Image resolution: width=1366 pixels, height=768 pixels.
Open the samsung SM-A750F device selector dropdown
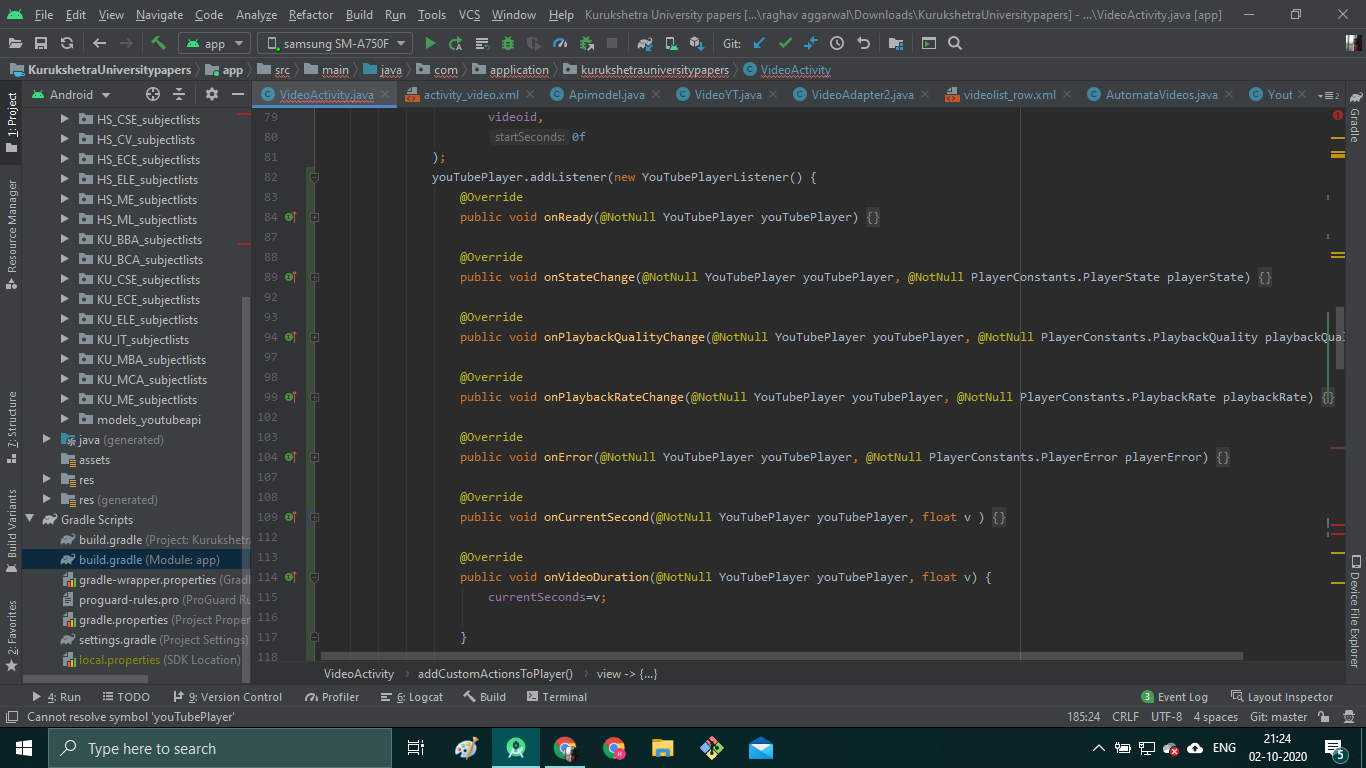pos(335,43)
